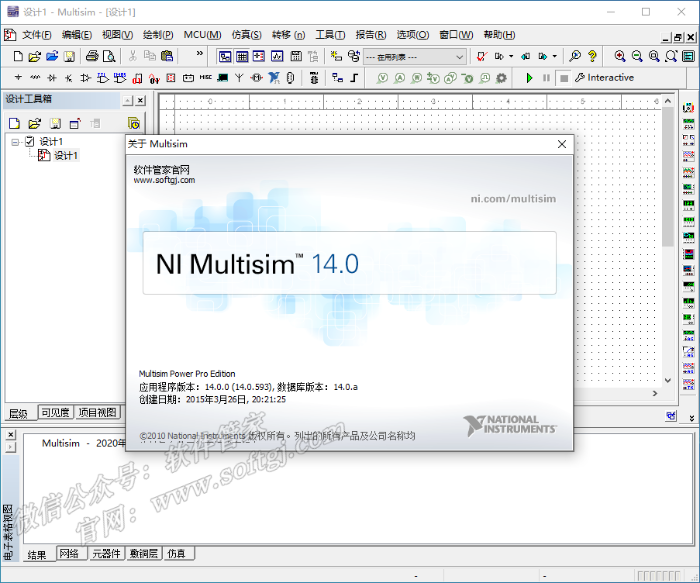The height and width of the screenshot is (583, 700).
Task: Close the 设计工具箱 panel
Action: 140,100
